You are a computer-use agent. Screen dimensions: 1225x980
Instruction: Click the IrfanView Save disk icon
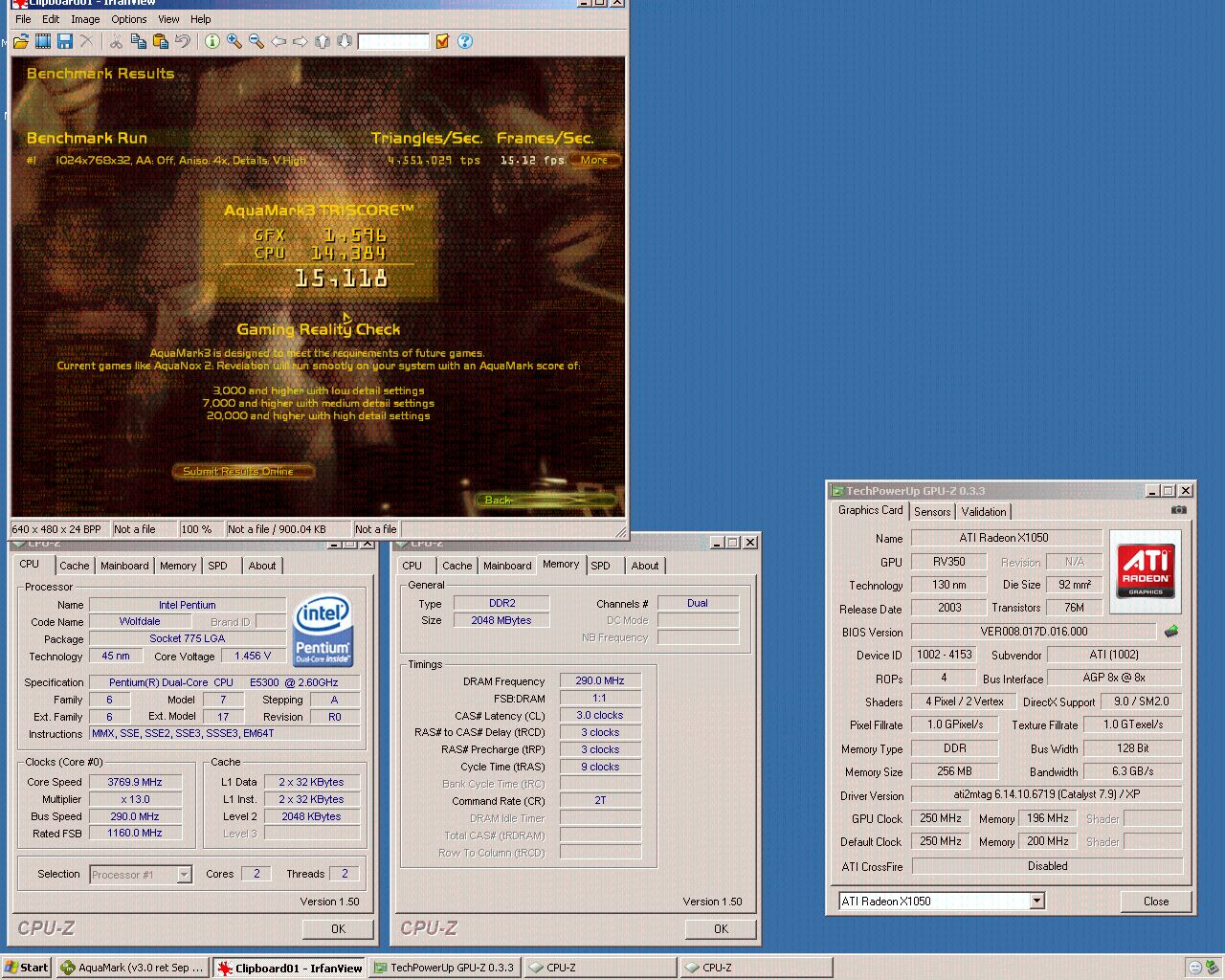65,41
